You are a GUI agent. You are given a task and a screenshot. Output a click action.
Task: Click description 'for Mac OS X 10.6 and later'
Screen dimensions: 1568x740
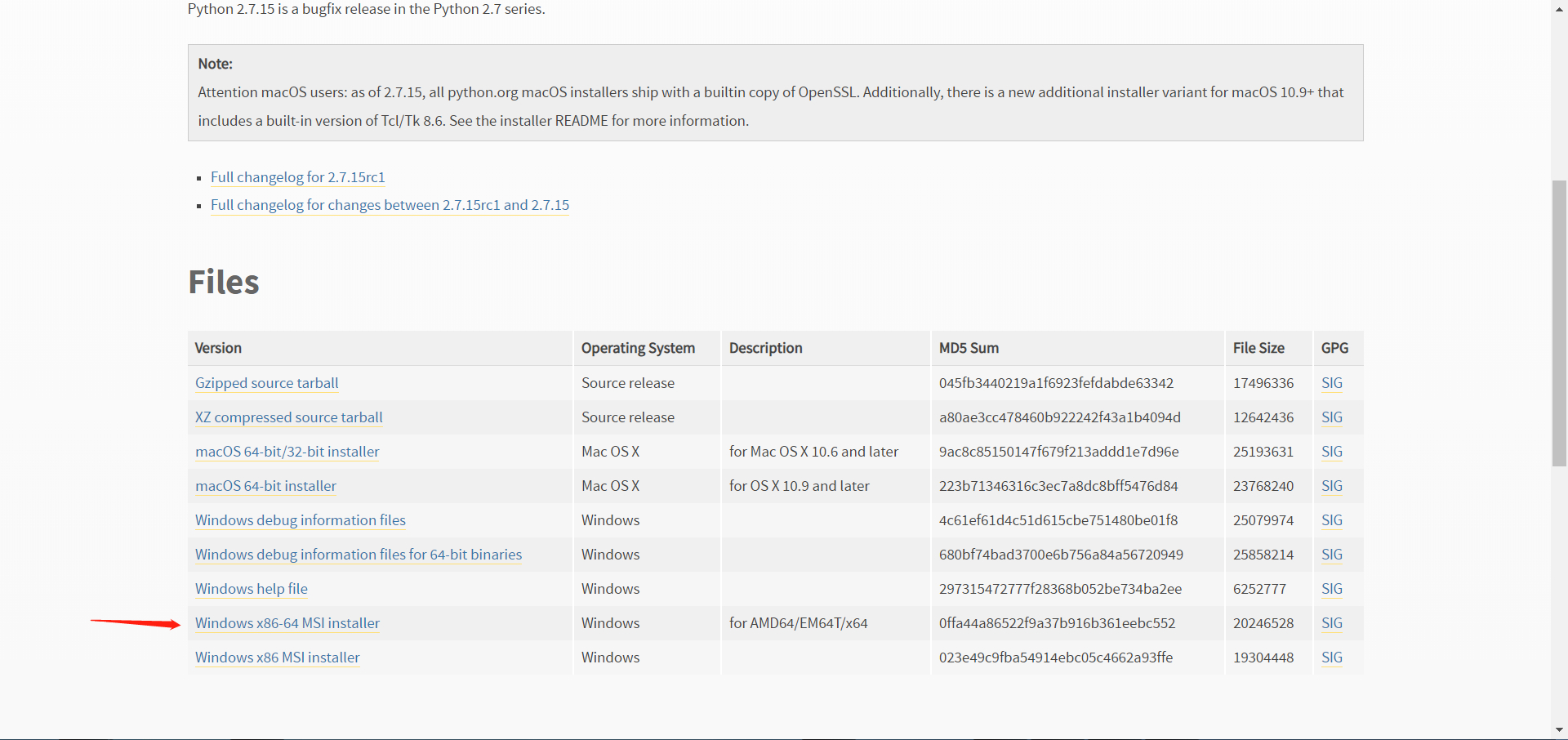[813, 452]
